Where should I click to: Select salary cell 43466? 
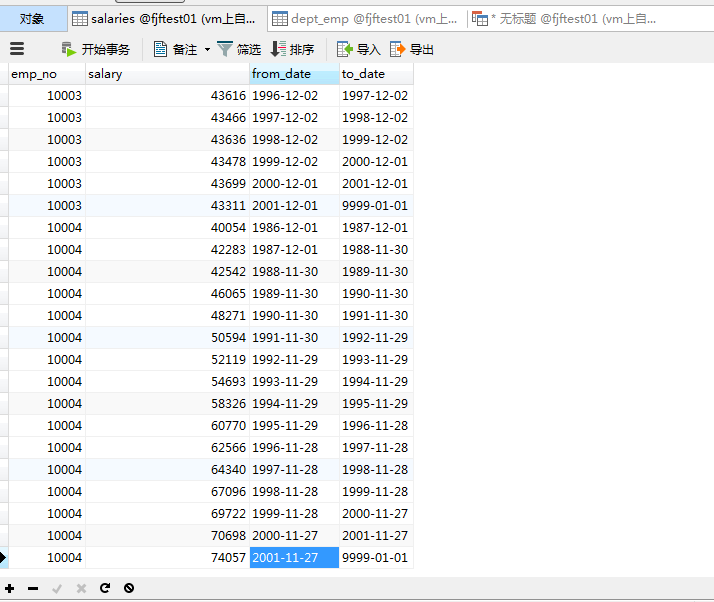(x=167, y=117)
